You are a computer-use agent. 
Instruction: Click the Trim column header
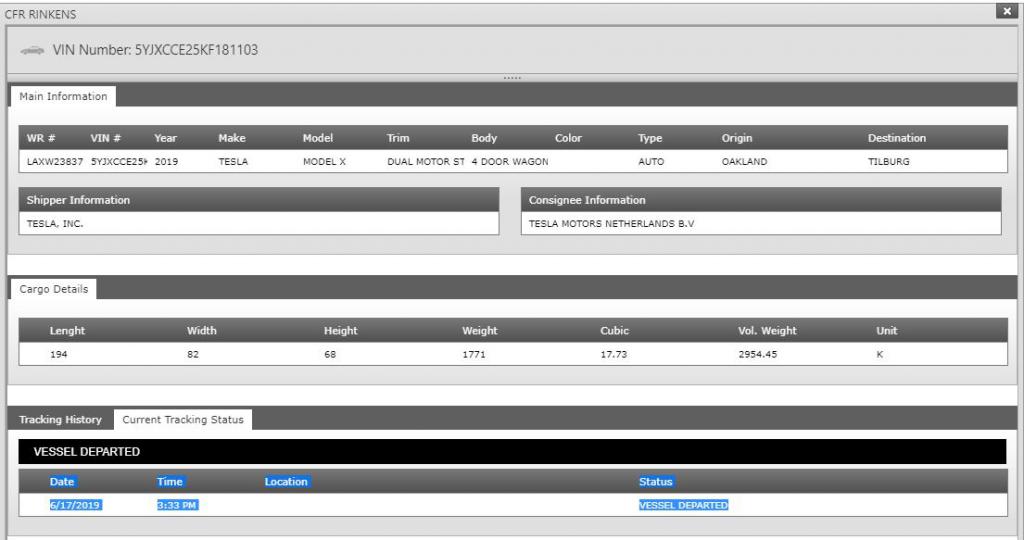[x=398, y=138]
